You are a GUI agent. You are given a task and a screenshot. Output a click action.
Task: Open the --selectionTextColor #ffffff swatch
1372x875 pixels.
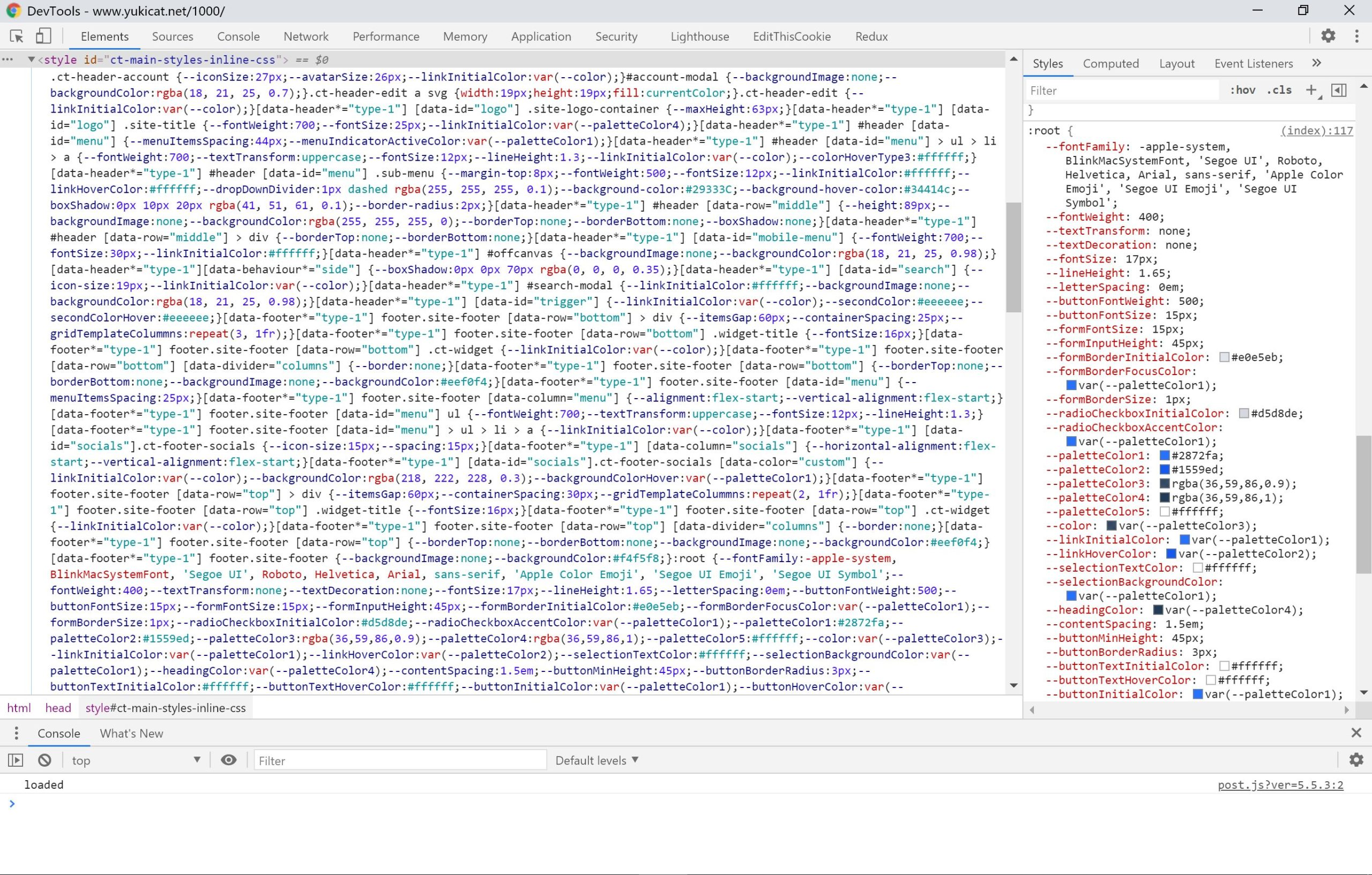(x=1197, y=567)
